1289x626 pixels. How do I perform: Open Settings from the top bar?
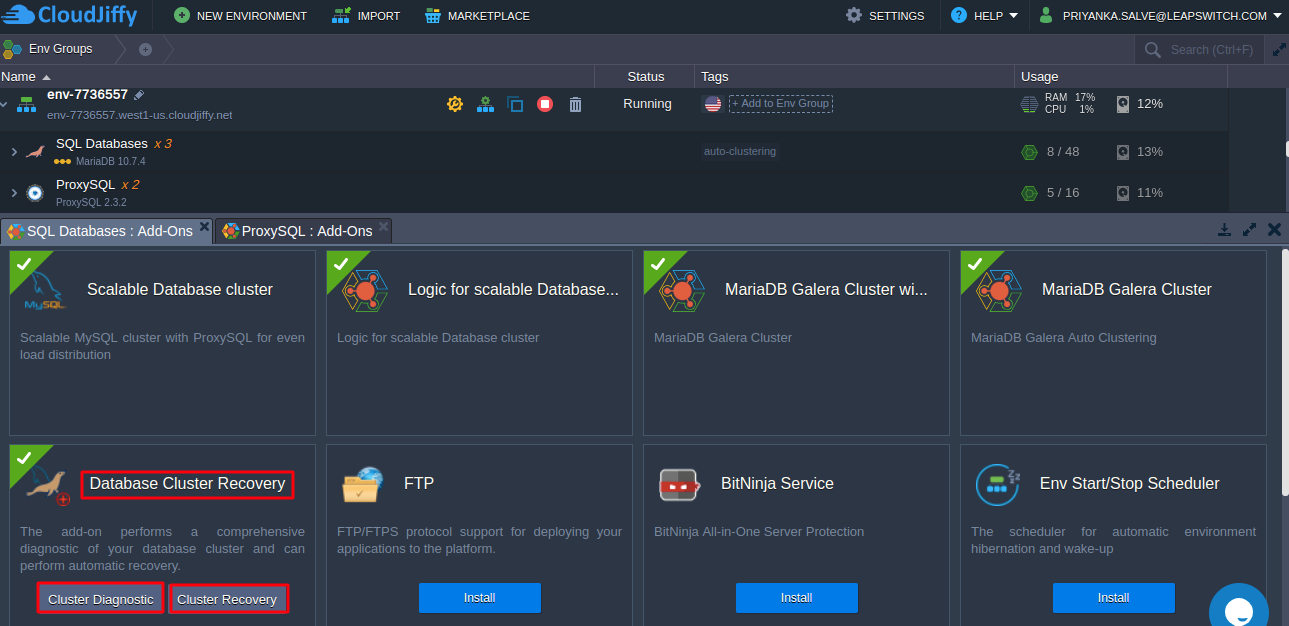[x=885, y=16]
